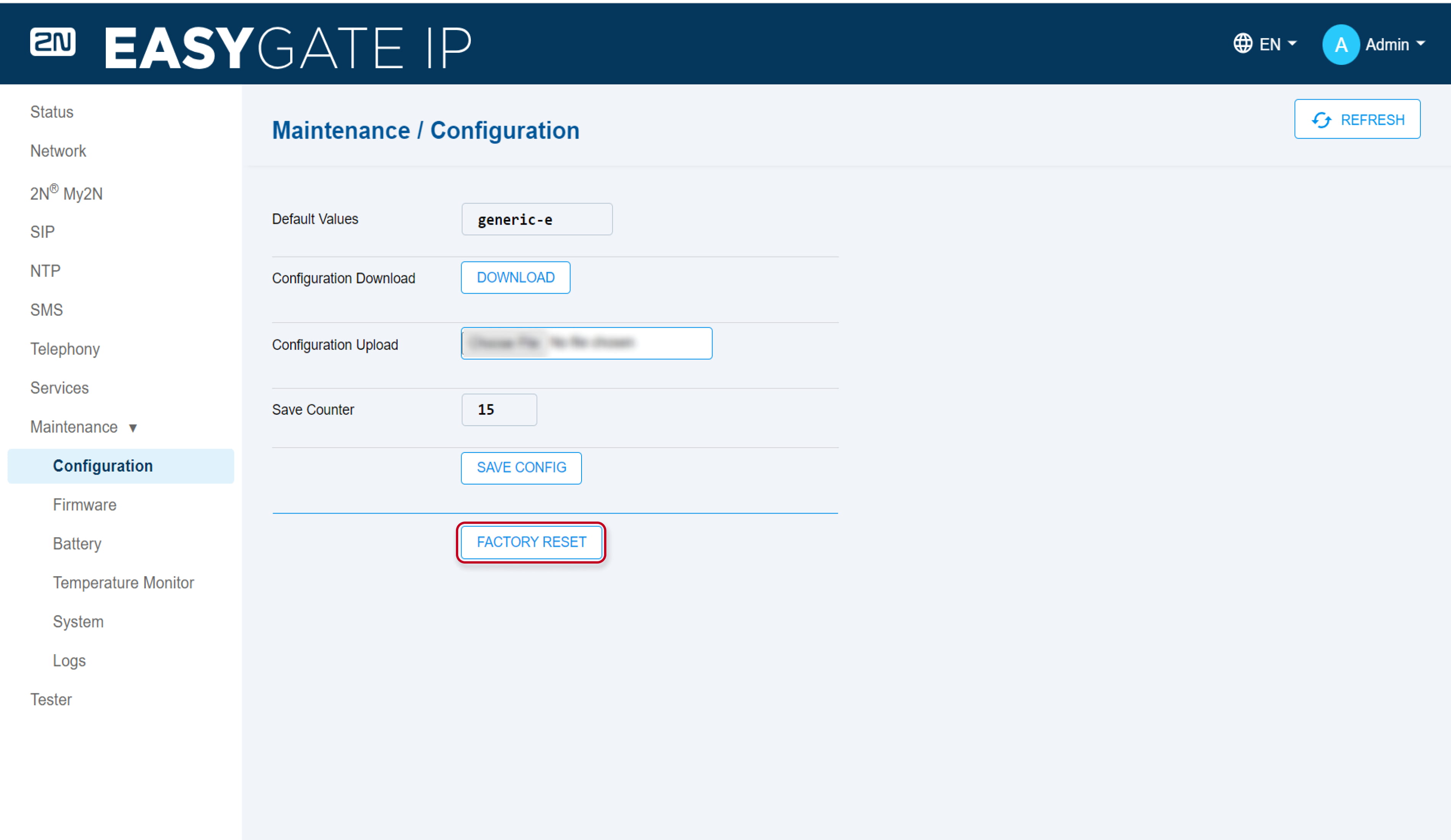This screenshot has width=1451, height=840.
Task: Click the Save Counter label
Action: click(x=313, y=410)
